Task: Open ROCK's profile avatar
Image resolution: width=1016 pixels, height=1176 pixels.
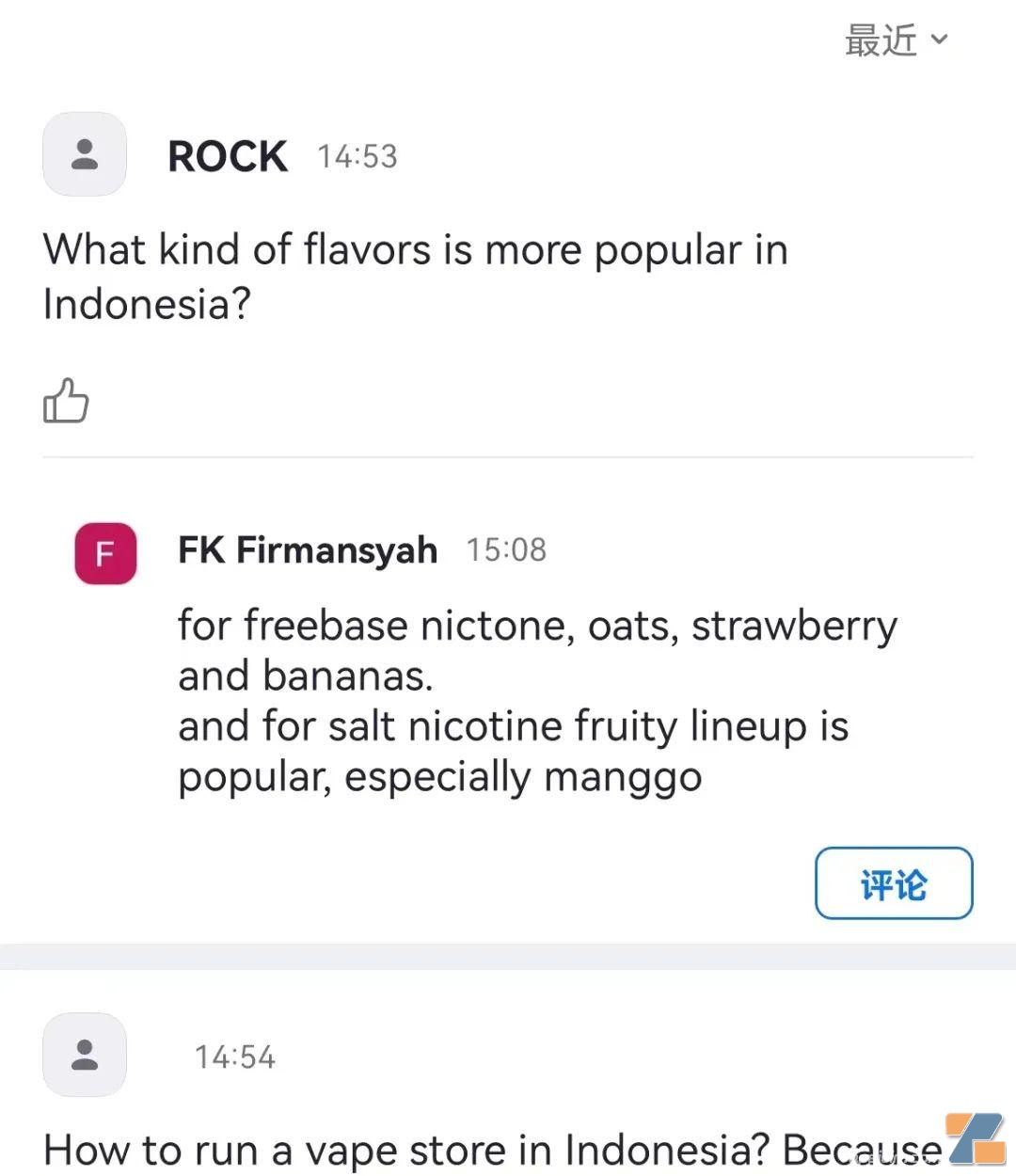Action: click(x=84, y=153)
